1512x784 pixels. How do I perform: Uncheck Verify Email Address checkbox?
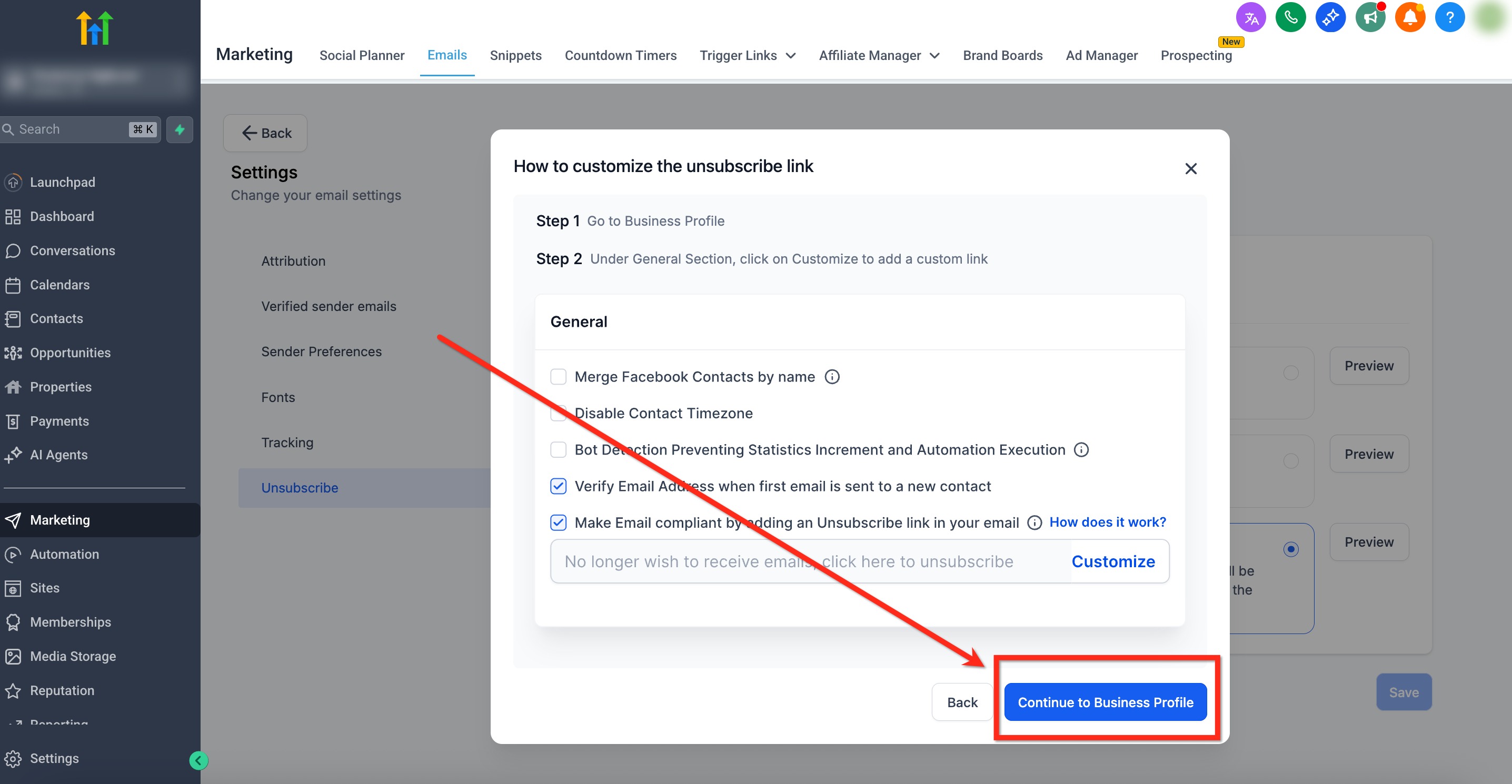click(x=558, y=487)
